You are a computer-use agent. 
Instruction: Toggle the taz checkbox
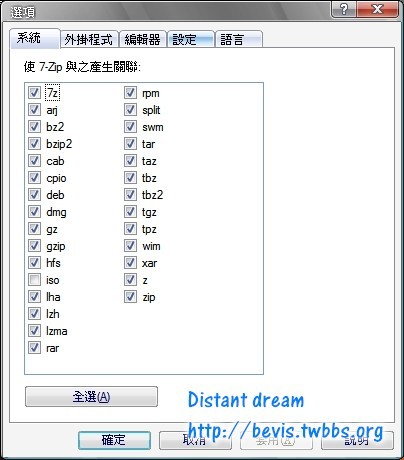tap(130, 161)
